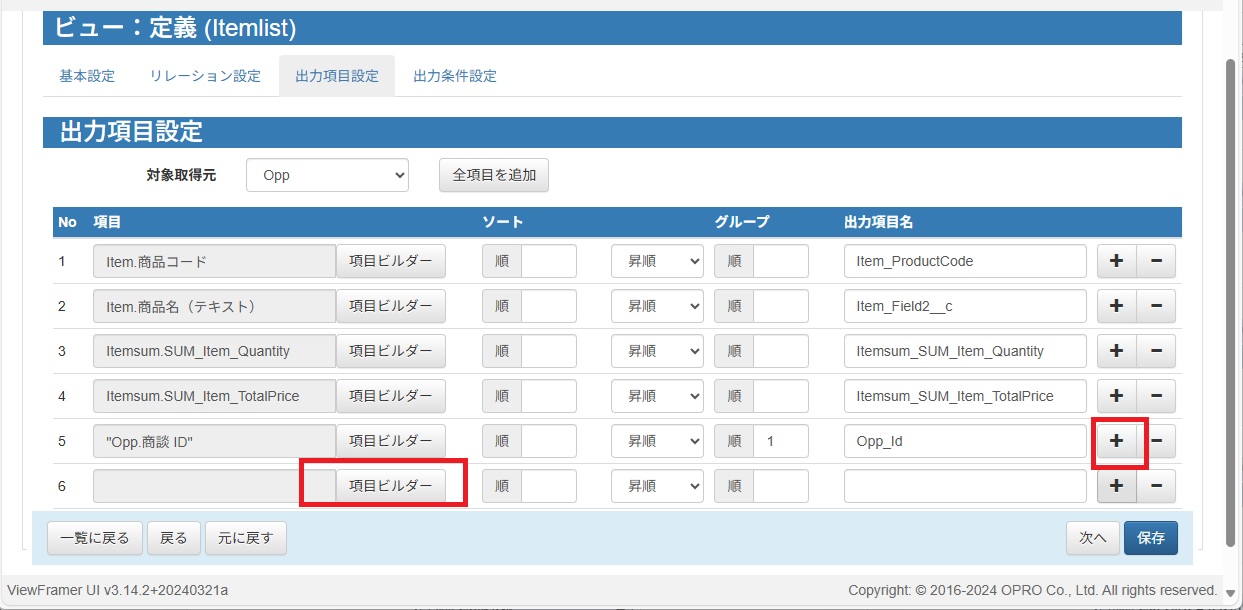1243x610 pixels.
Task: Click the plus icon on row 6
Action: tap(1117, 486)
